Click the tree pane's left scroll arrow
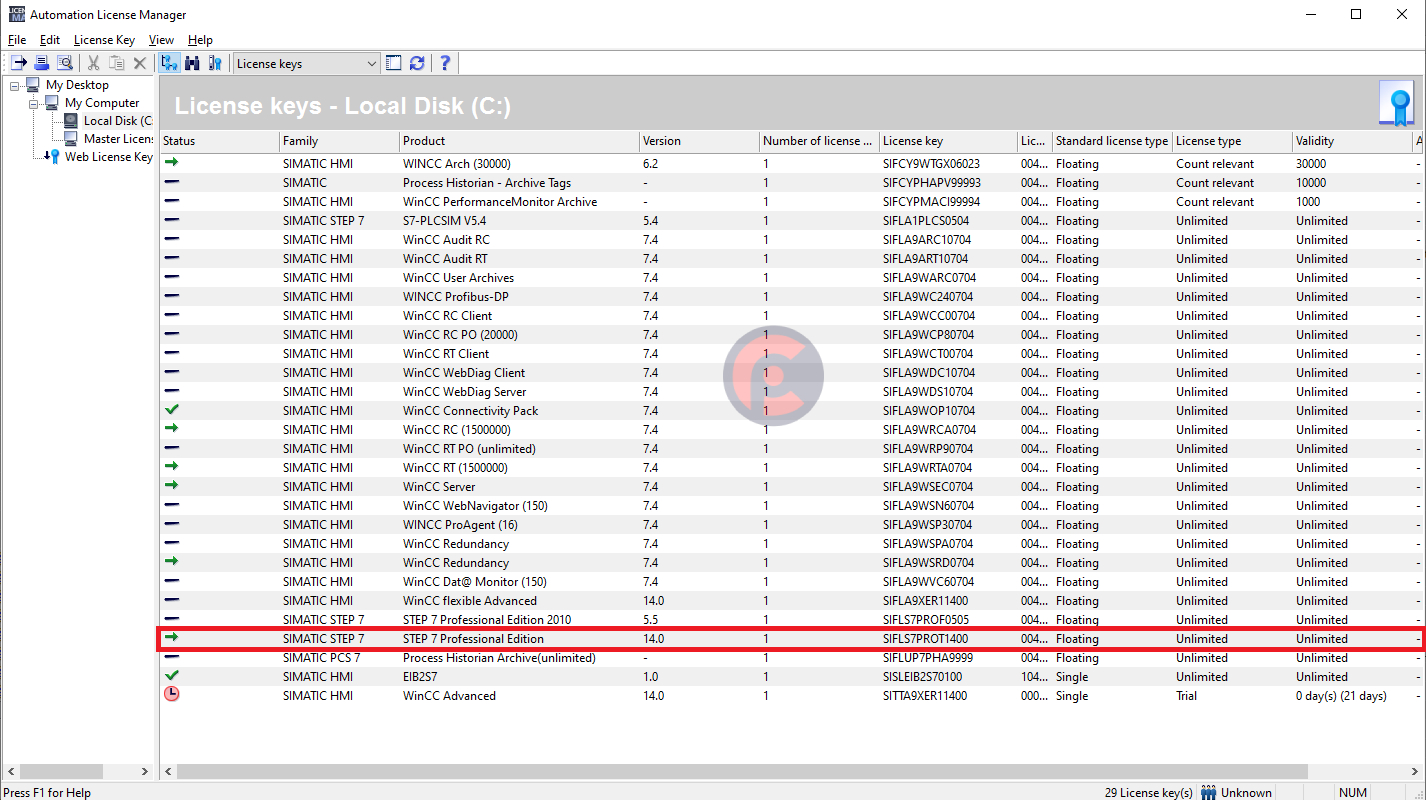The image size is (1427, 800). pos(9,772)
